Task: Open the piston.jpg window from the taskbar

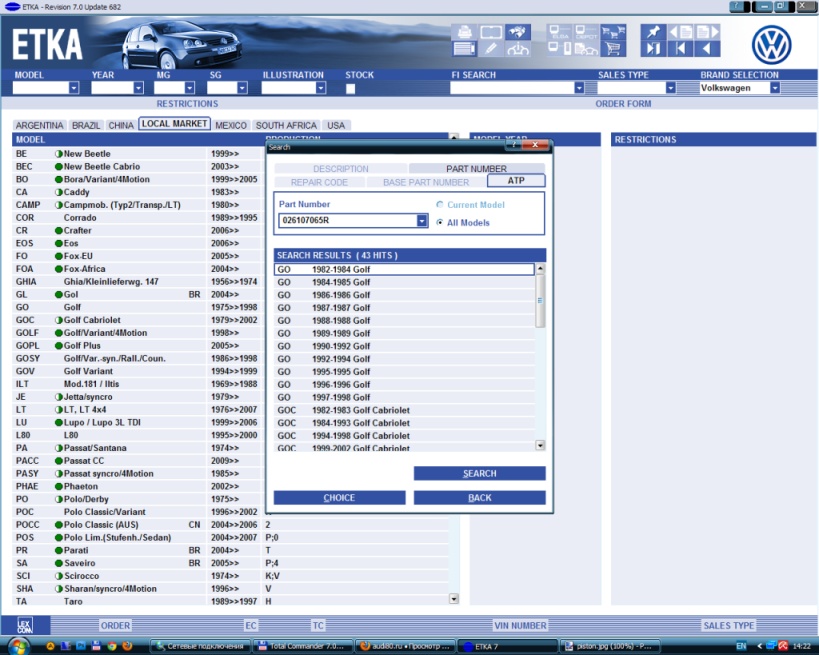Action: point(610,646)
